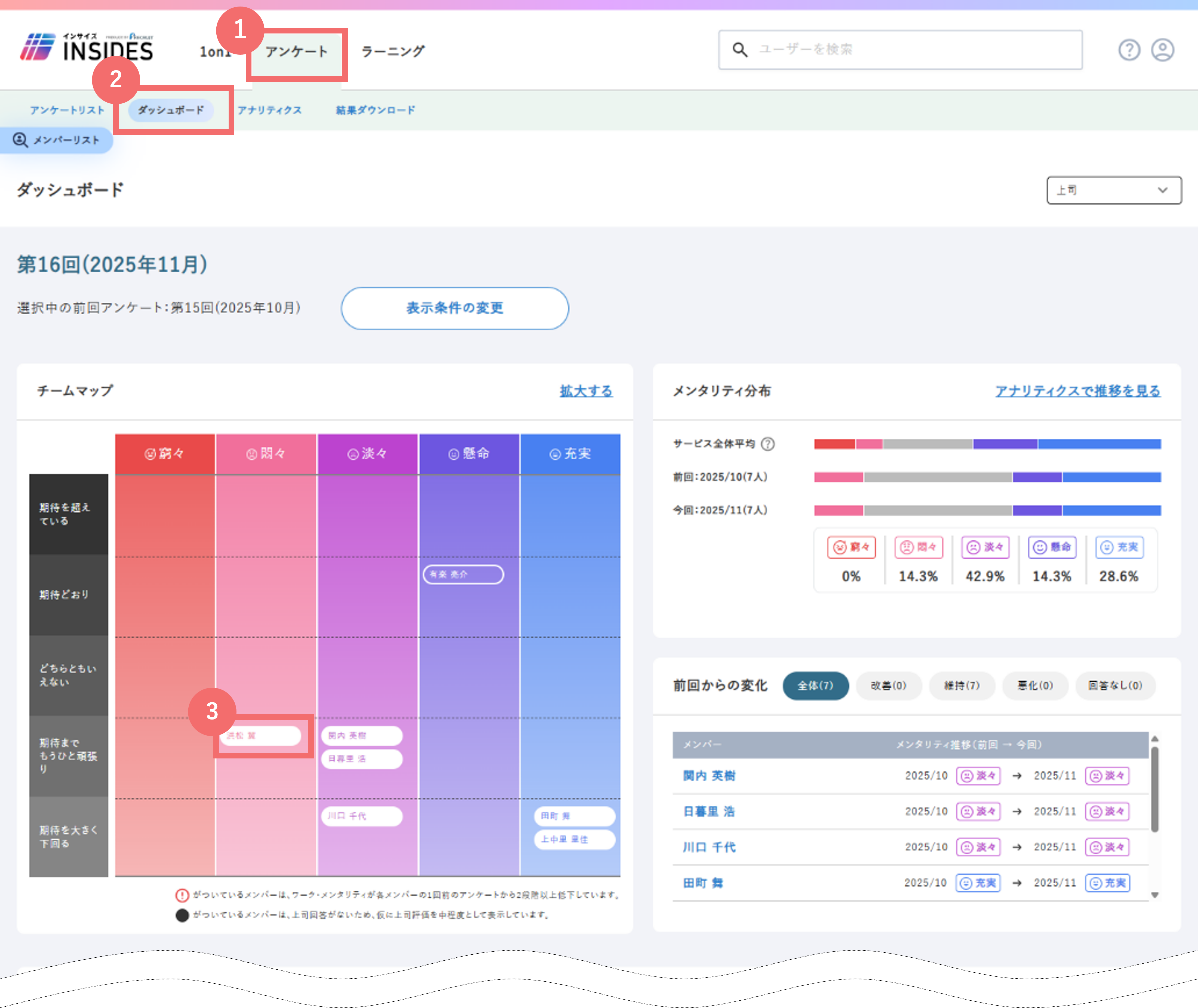This screenshot has width=1198, height=1008.
Task: Go to the アンケートリスト sub-tab
Action: coord(67,110)
